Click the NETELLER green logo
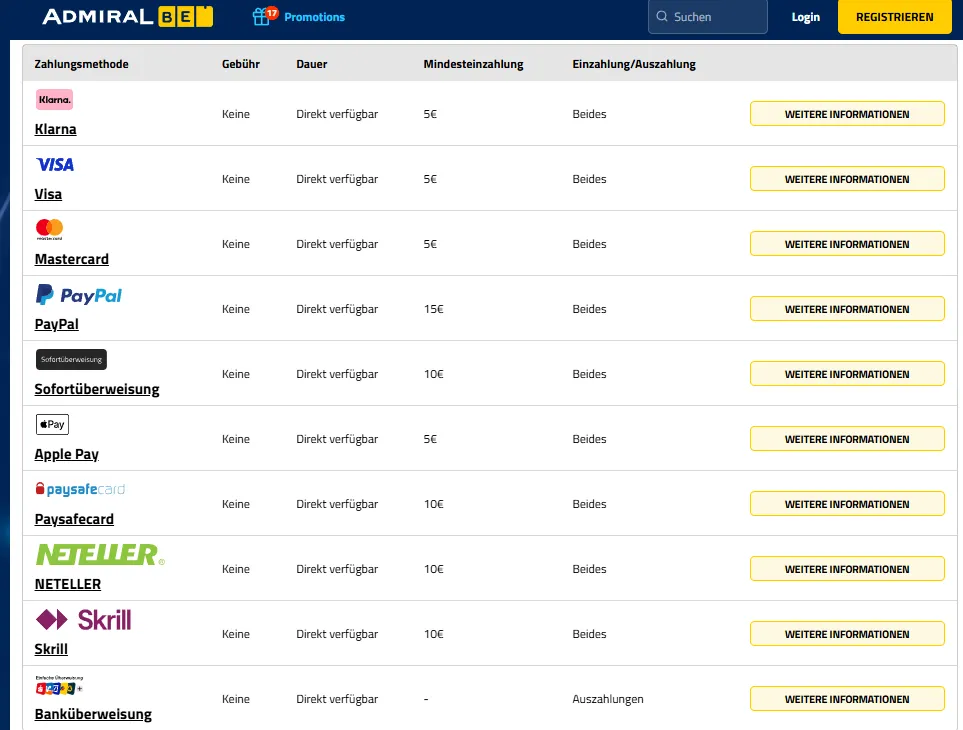This screenshot has width=963, height=730. [x=100, y=554]
